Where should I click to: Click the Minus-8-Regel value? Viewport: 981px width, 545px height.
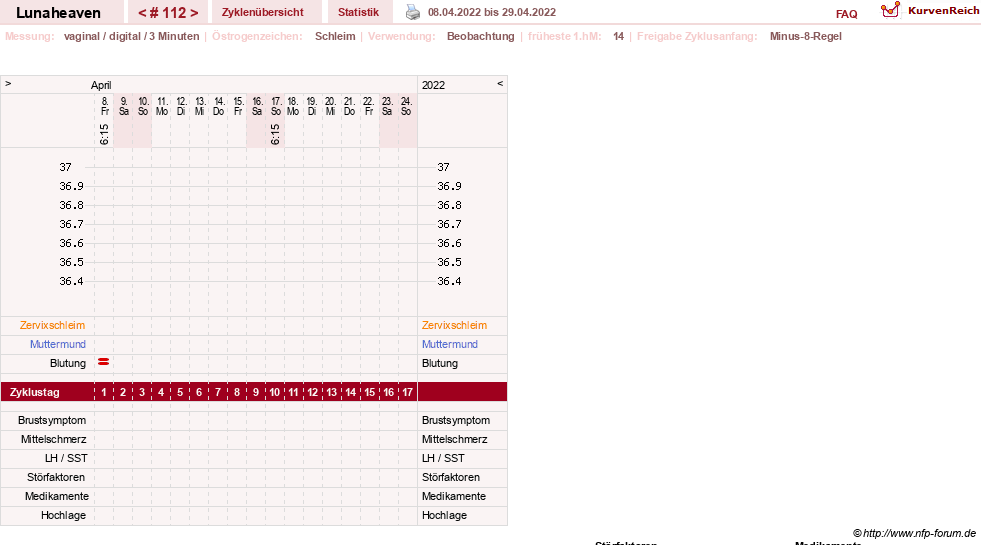pyautogui.click(x=806, y=36)
